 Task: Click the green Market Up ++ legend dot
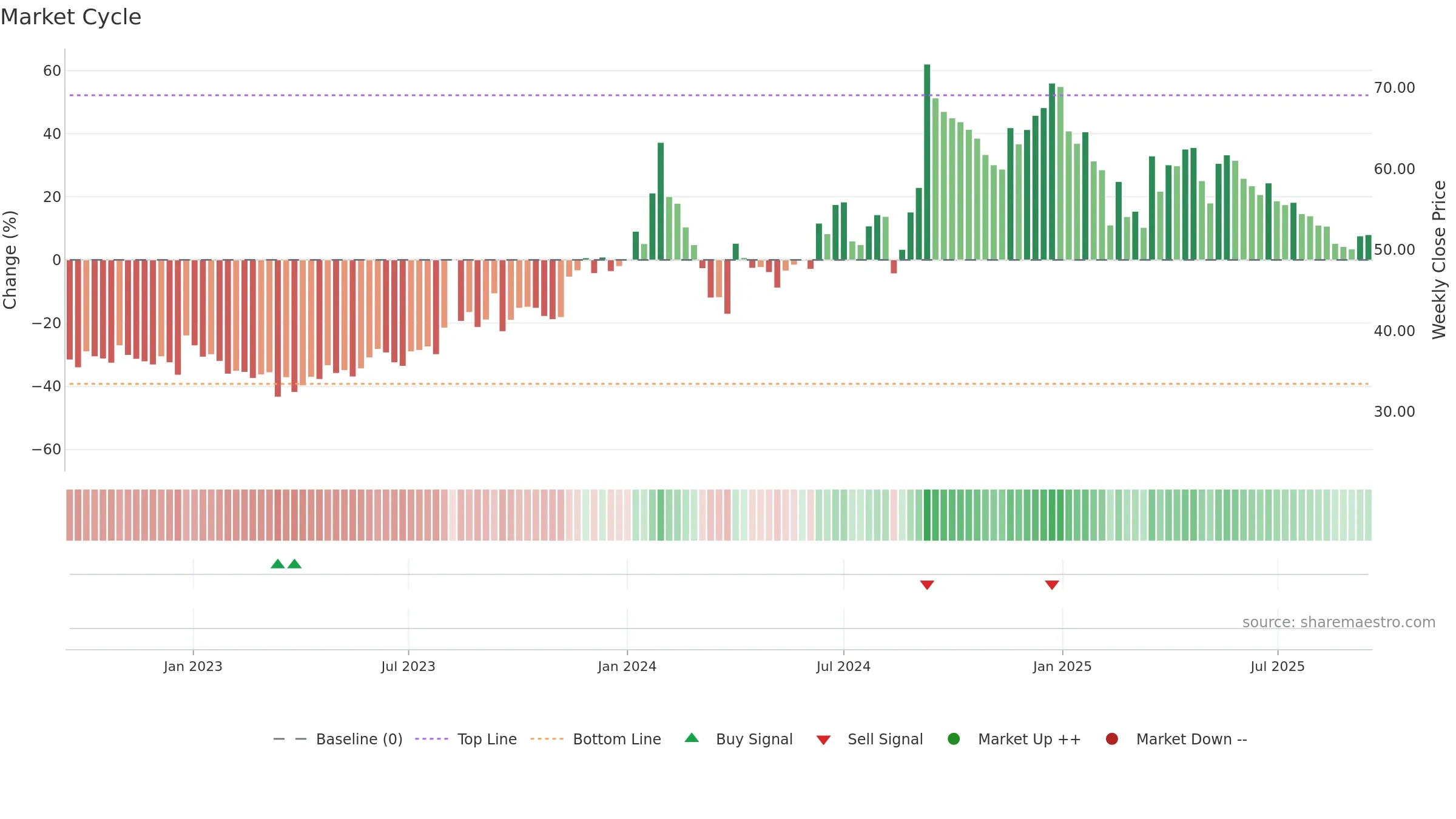(x=954, y=739)
